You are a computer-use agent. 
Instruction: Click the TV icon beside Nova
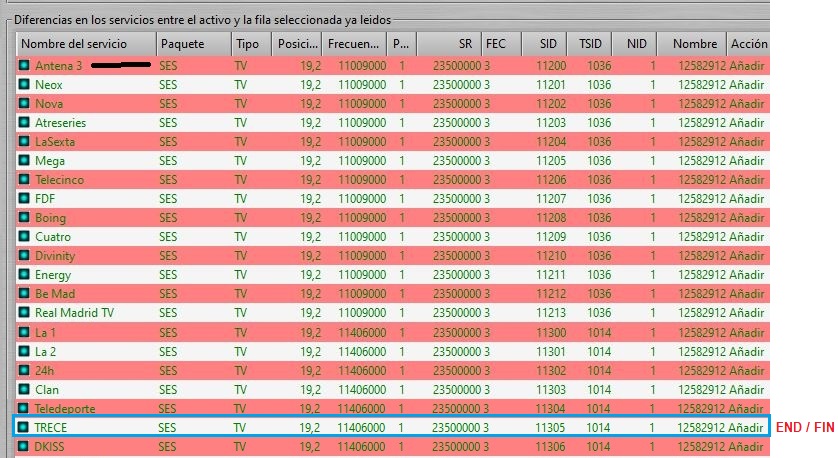pyautogui.click(x=24, y=103)
